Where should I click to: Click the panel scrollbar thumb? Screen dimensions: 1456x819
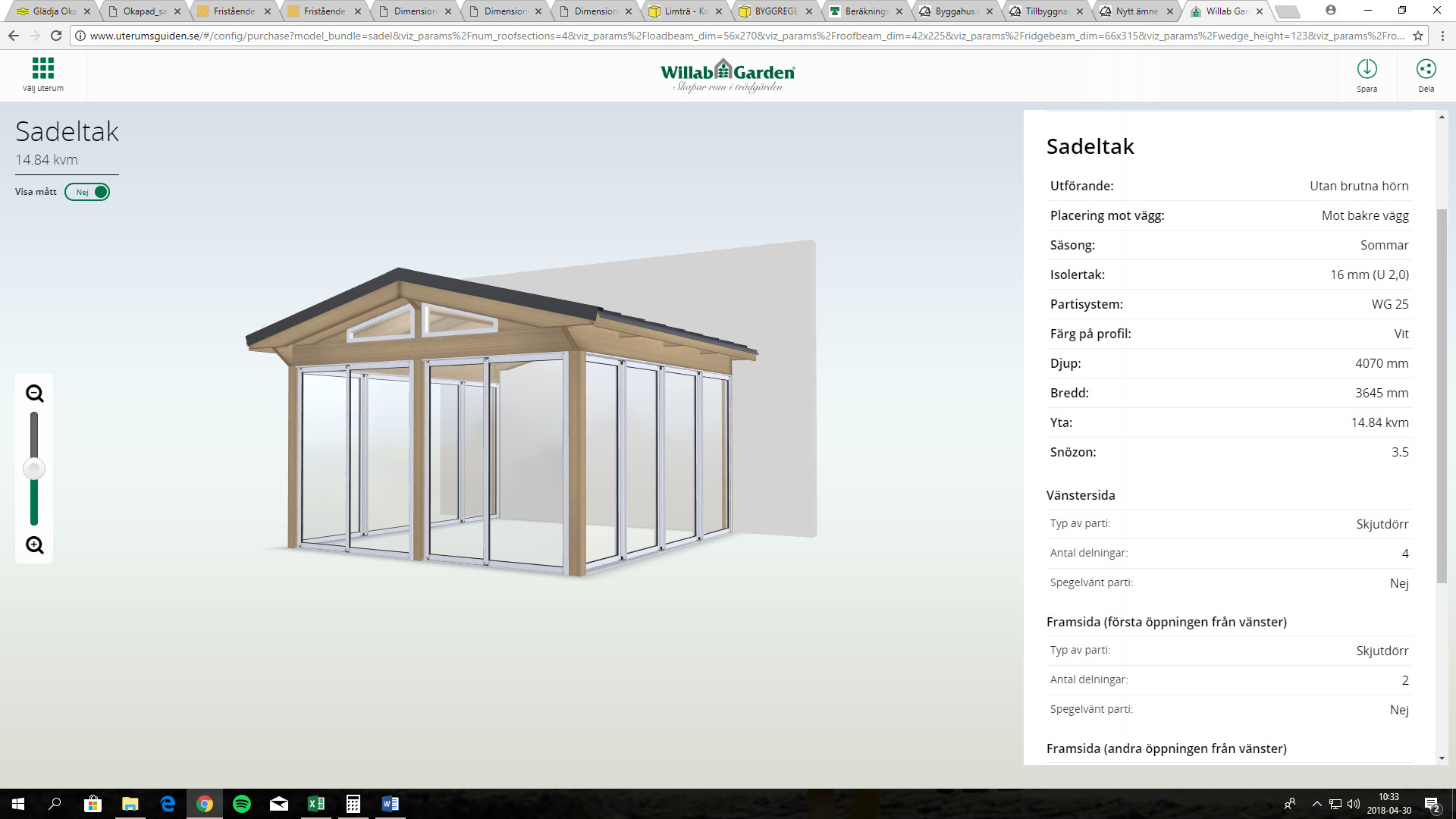point(1442,396)
